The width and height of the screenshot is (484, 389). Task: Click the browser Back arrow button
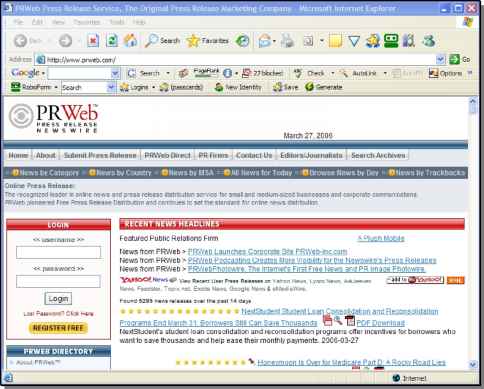point(21,41)
